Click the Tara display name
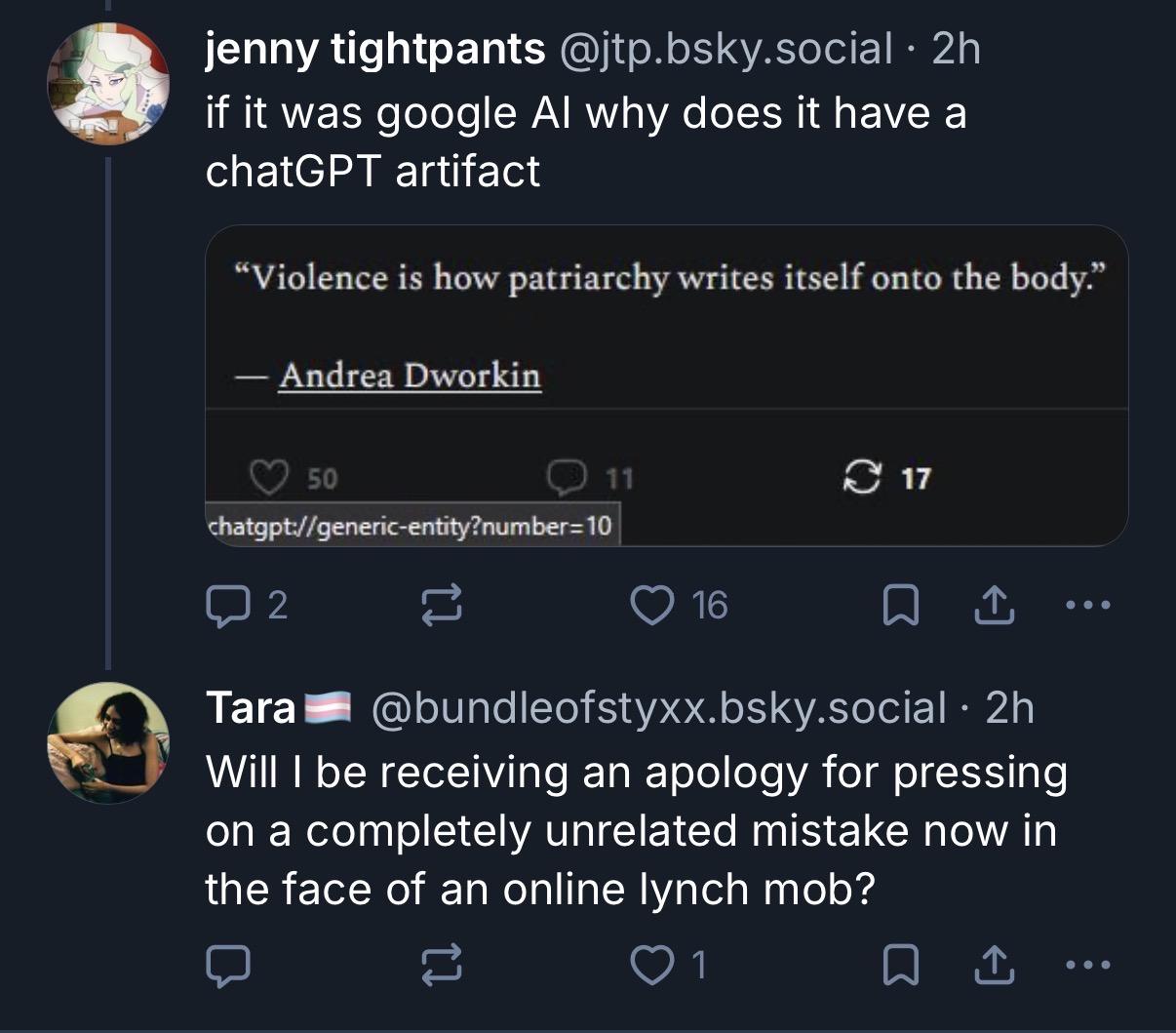The width and height of the screenshot is (1176, 1033). (x=251, y=707)
